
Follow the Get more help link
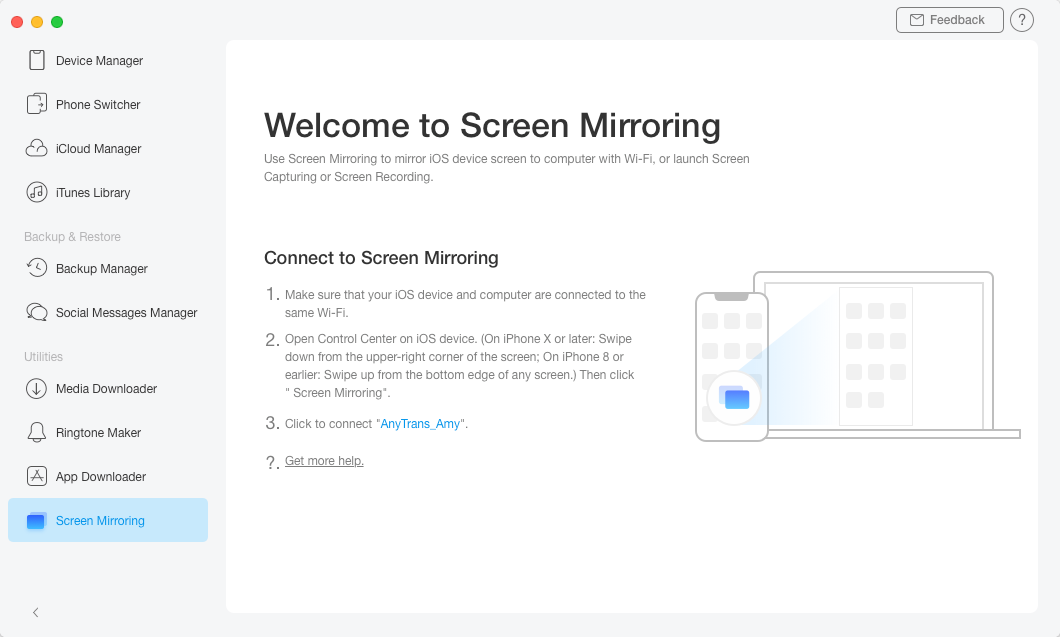[324, 460]
